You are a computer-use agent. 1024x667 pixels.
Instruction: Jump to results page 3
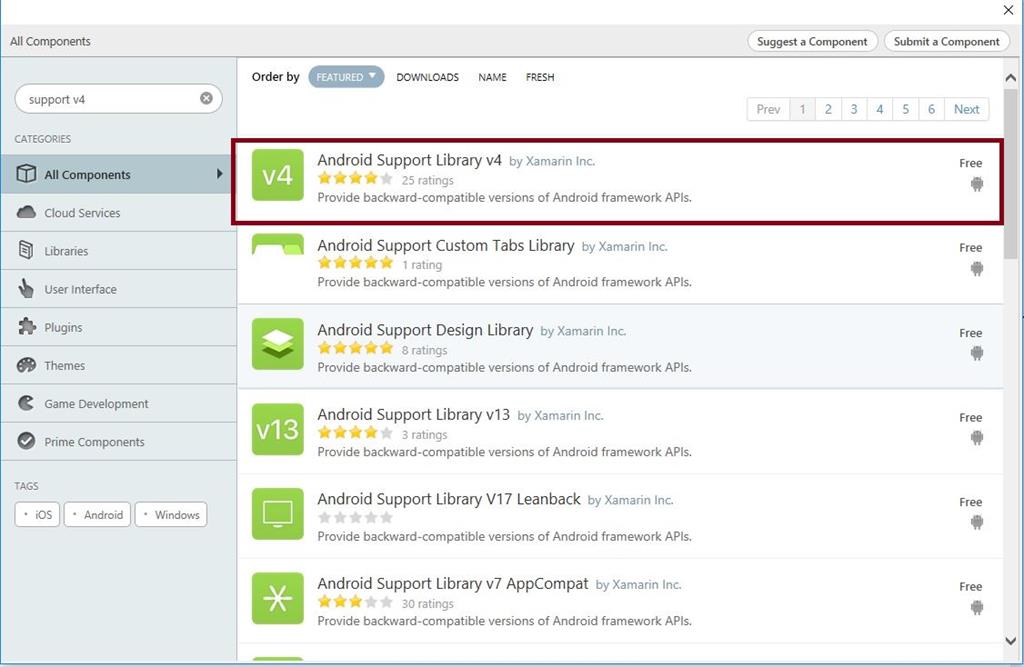[854, 109]
